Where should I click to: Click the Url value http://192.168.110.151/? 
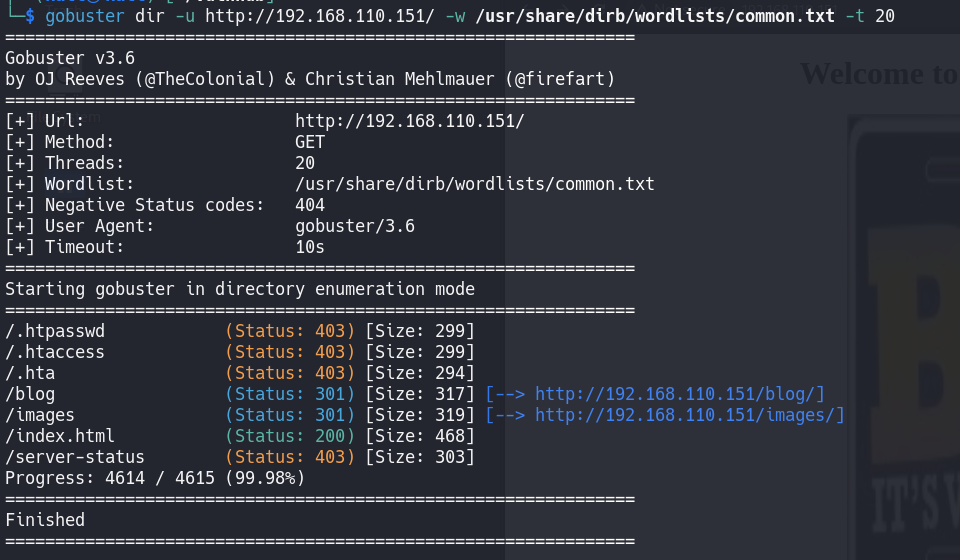(x=410, y=121)
